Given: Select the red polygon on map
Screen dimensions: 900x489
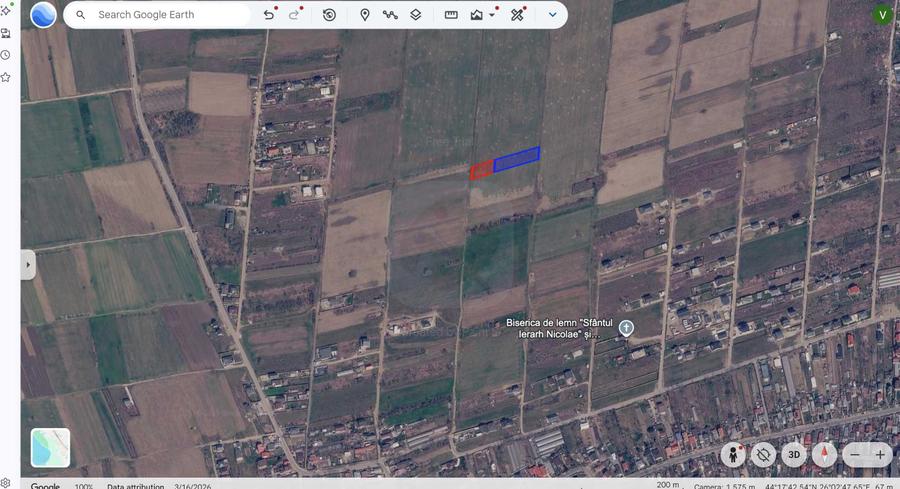Looking at the screenshot, I should (x=482, y=170).
